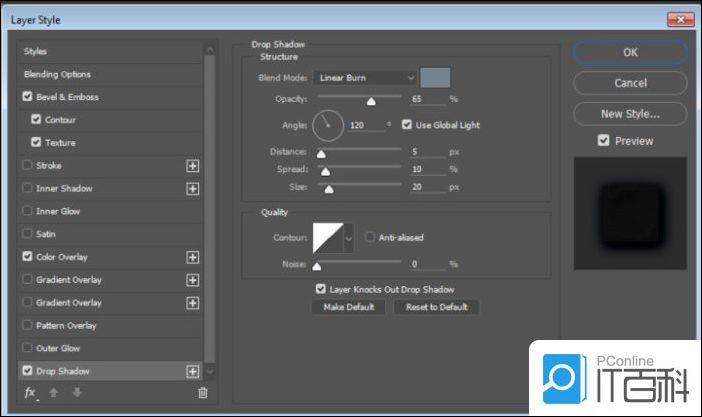Add a Drop Shadow using plus icon
This screenshot has height=417, width=702.
[x=193, y=371]
